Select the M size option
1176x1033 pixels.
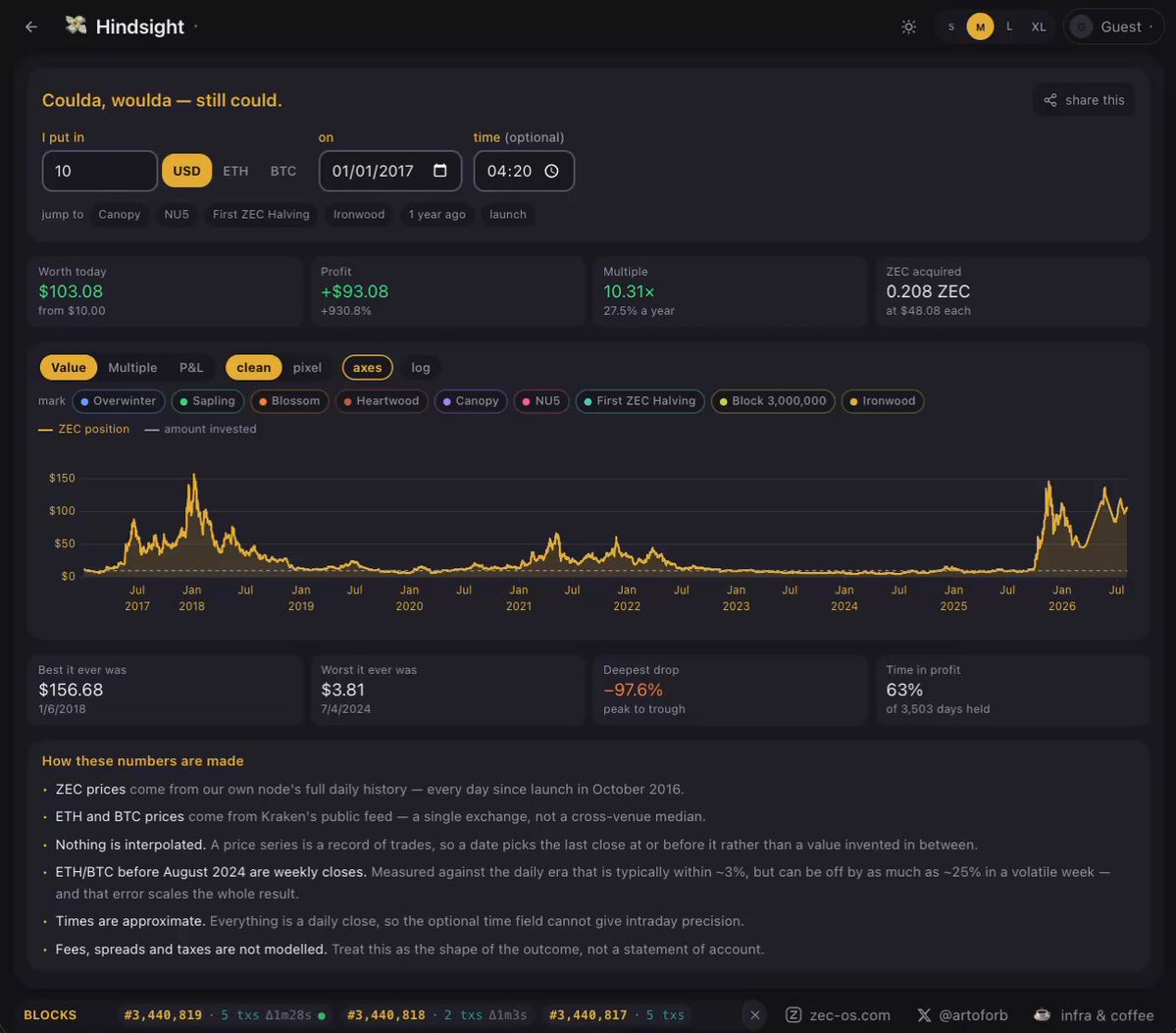980,27
